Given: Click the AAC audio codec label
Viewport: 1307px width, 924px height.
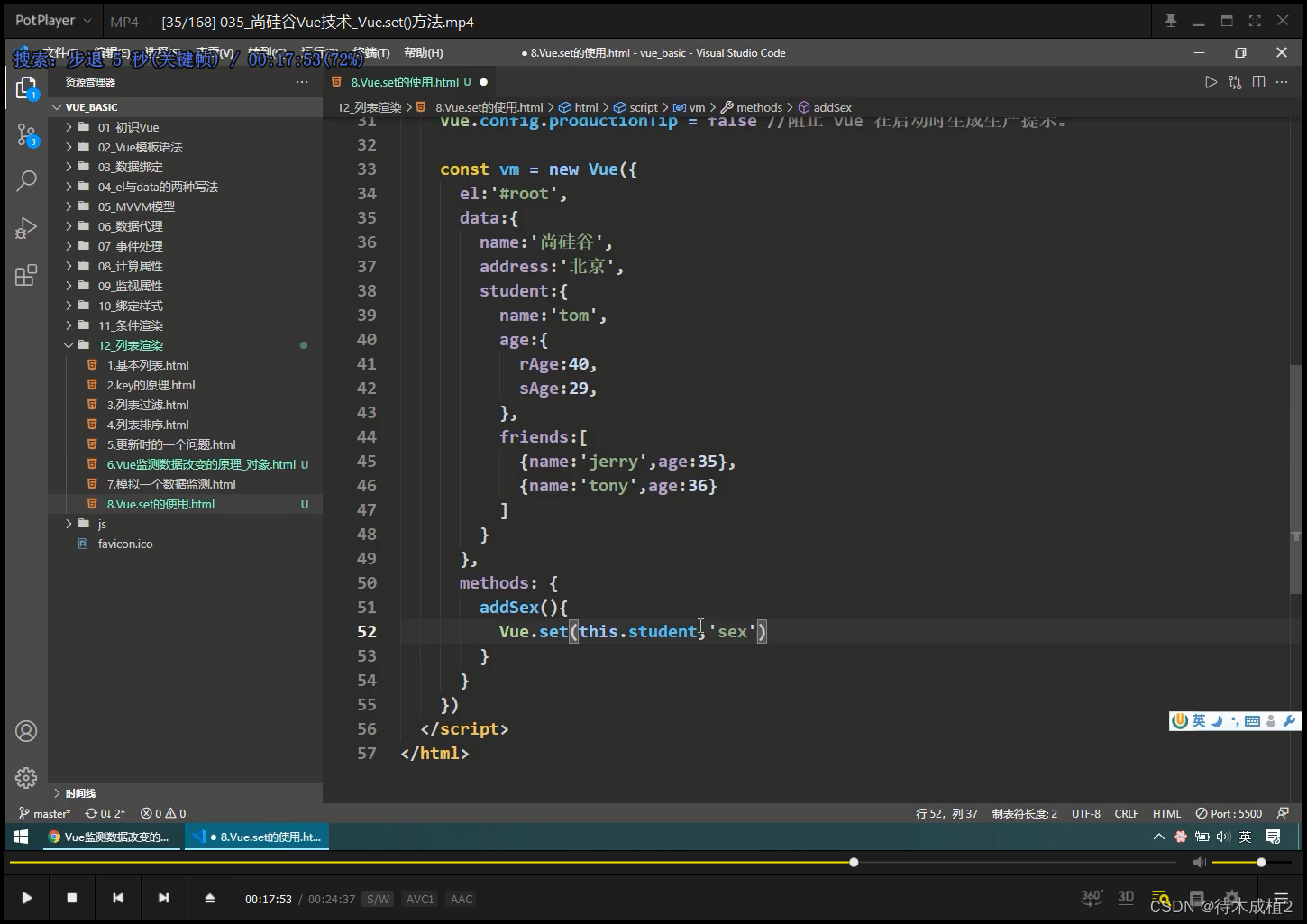Looking at the screenshot, I should point(462,899).
